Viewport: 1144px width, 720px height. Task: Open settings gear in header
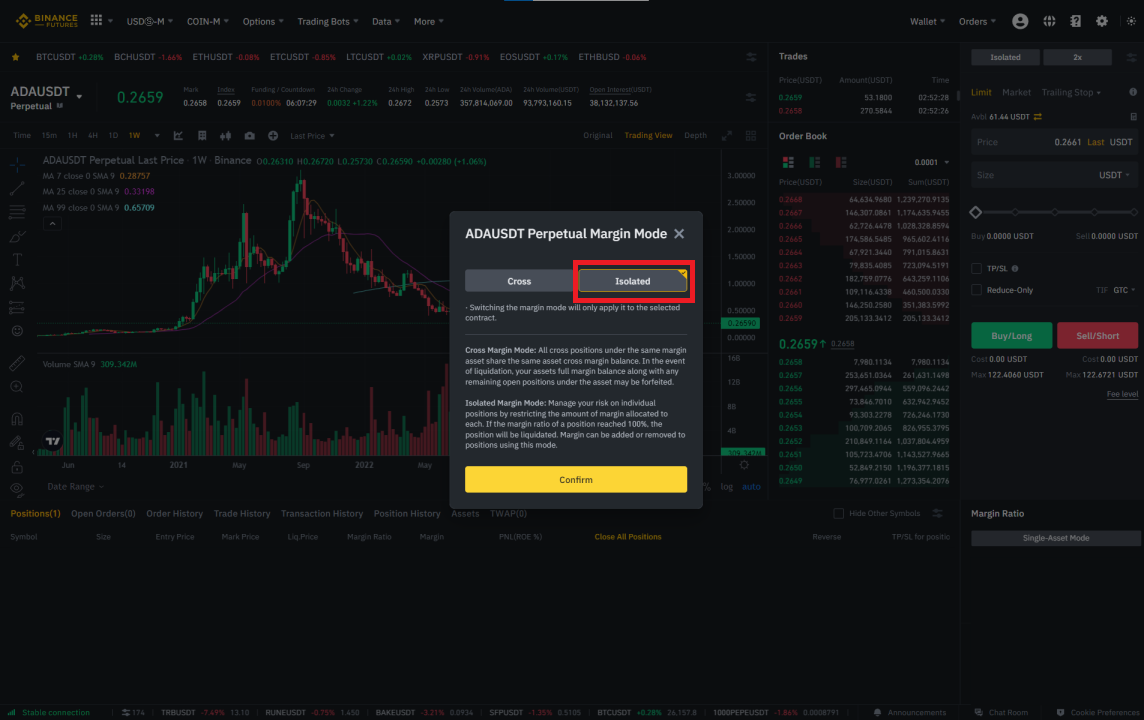1102,21
